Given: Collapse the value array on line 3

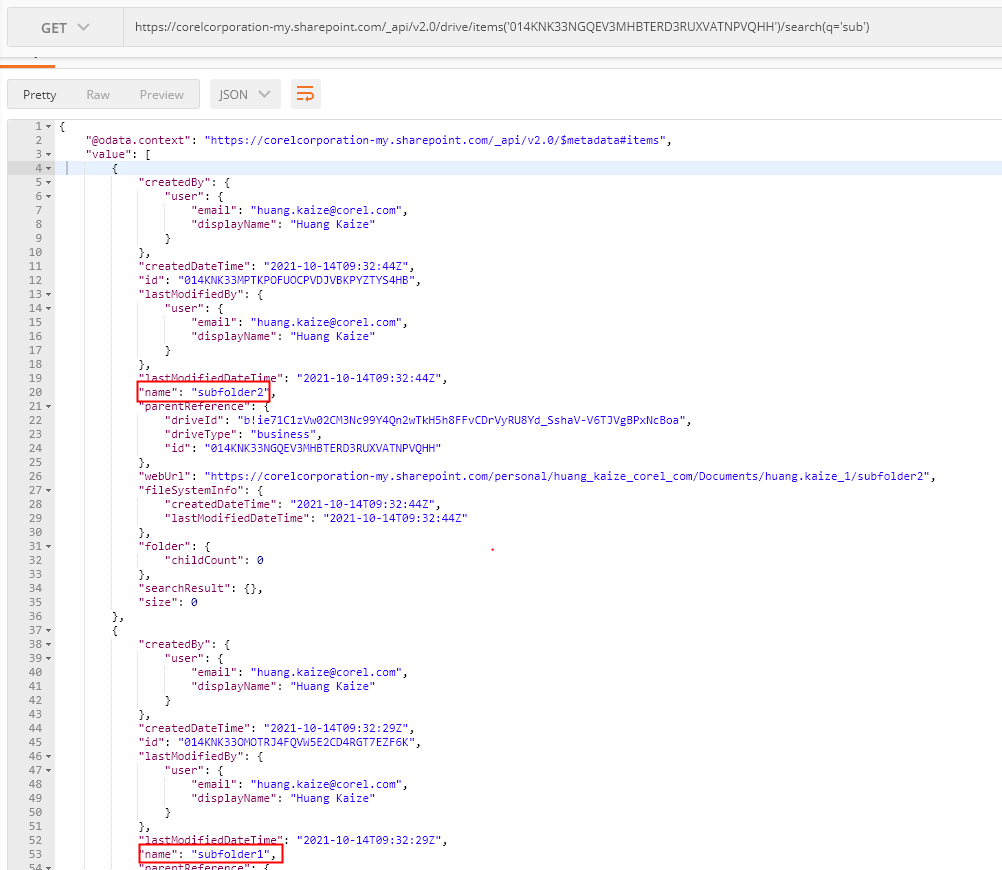Looking at the screenshot, I should coord(47,154).
